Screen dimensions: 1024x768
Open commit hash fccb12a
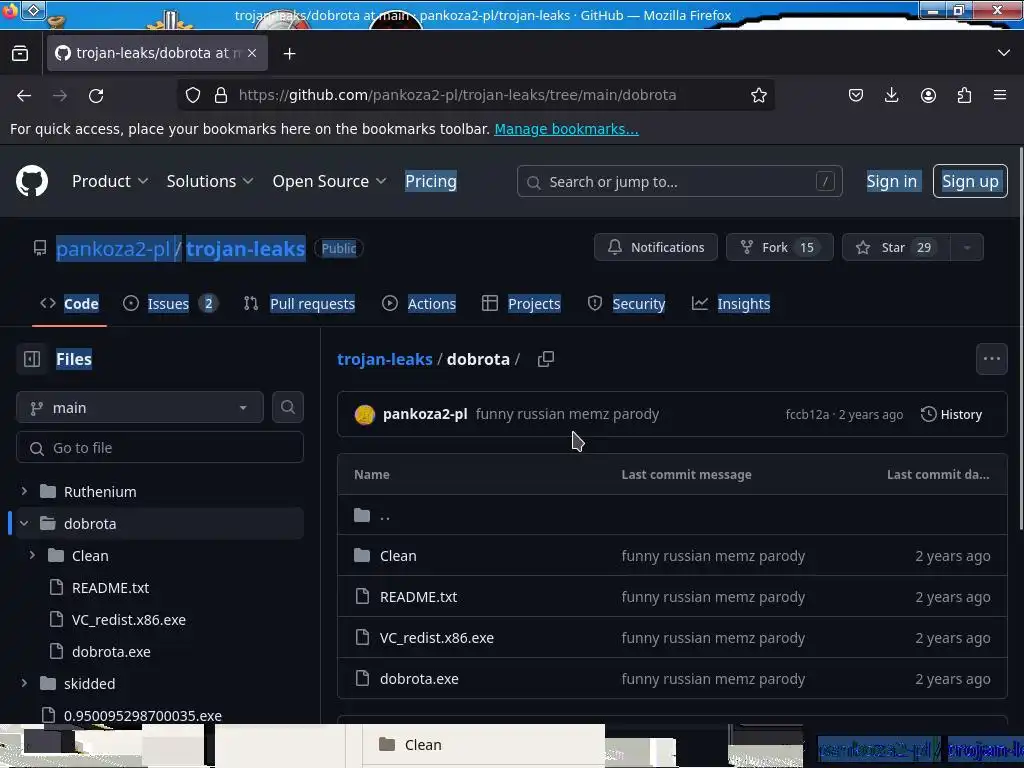807,415
